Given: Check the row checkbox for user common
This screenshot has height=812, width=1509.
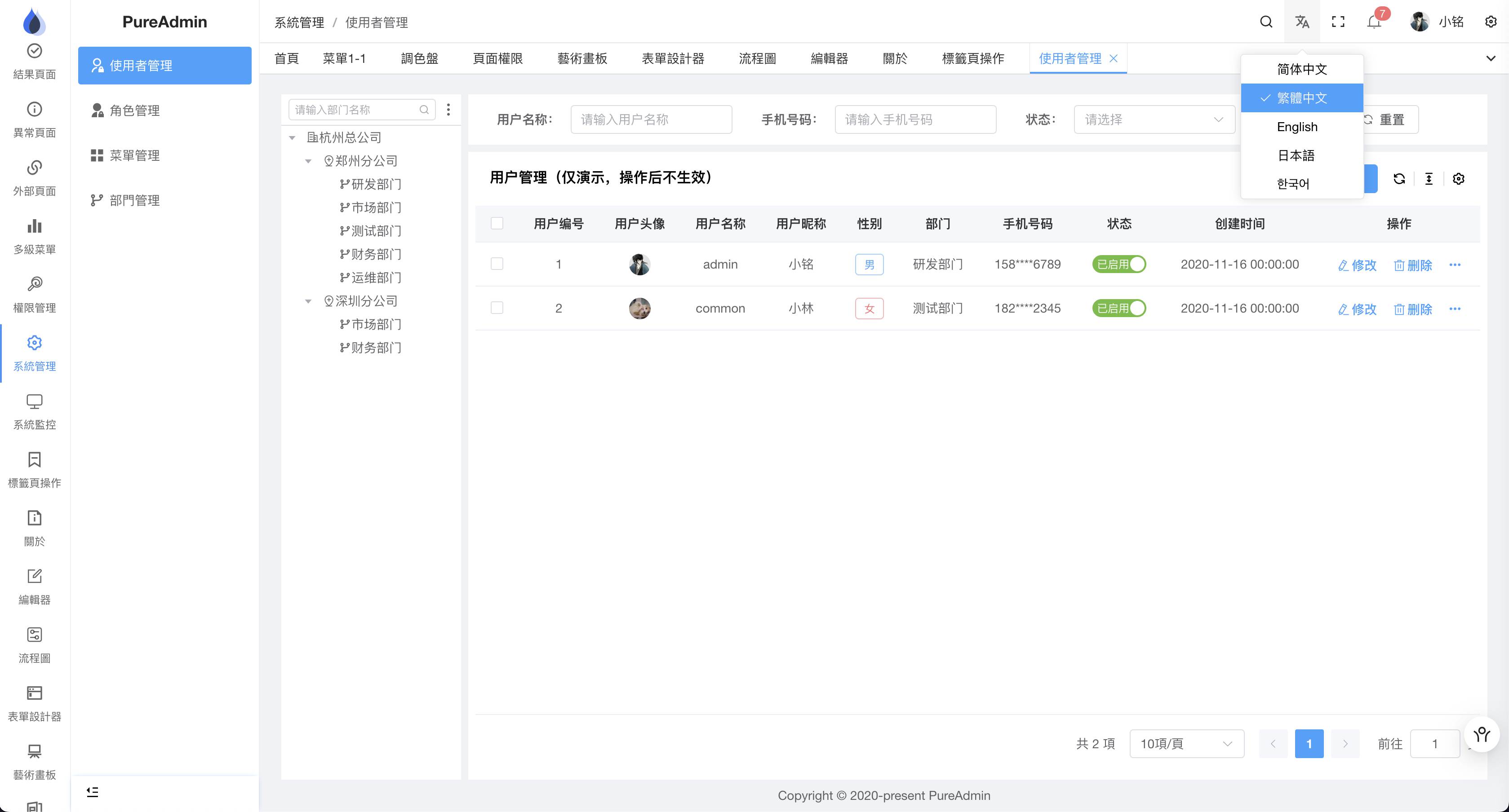Looking at the screenshot, I should coord(497,308).
